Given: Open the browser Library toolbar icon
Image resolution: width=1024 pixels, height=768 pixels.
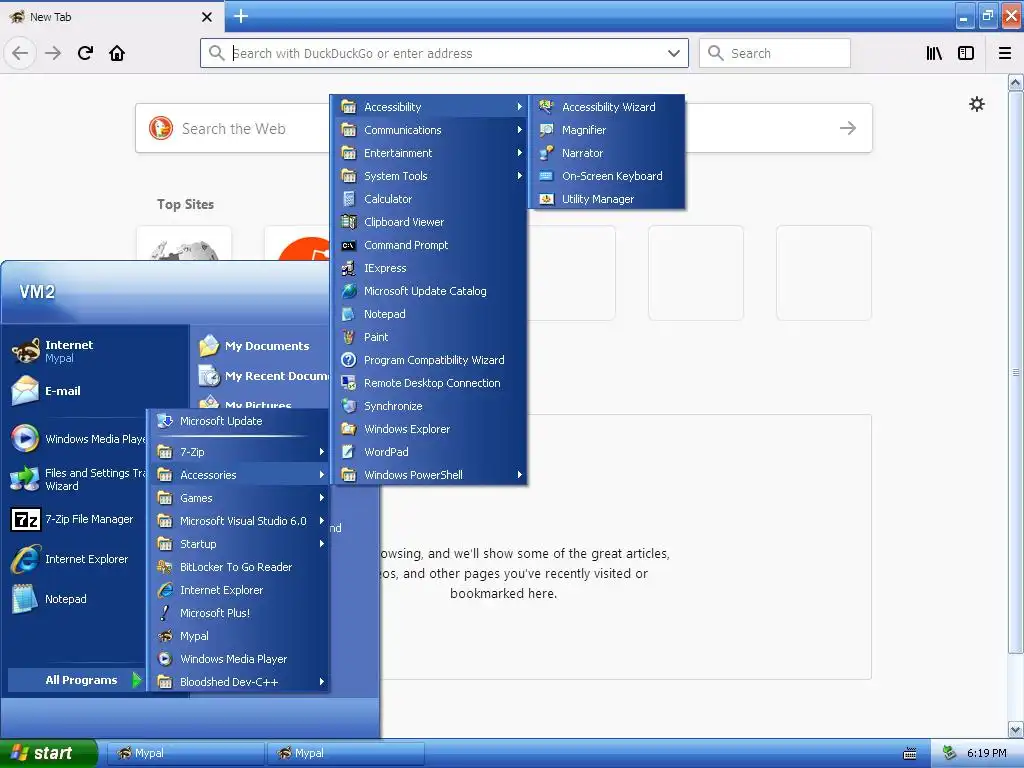Looking at the screenshot, I should (935, 54).
